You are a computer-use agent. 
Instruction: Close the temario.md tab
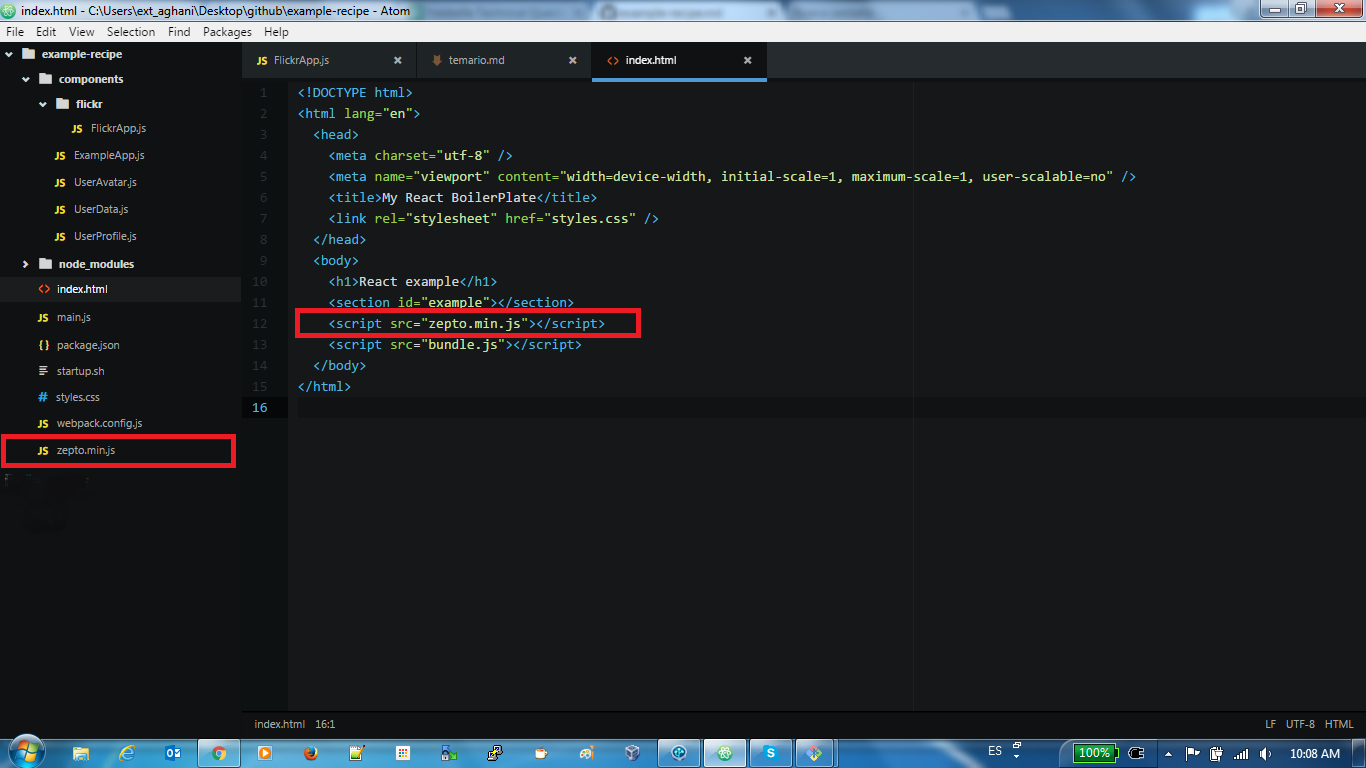(x=573, y=61)
